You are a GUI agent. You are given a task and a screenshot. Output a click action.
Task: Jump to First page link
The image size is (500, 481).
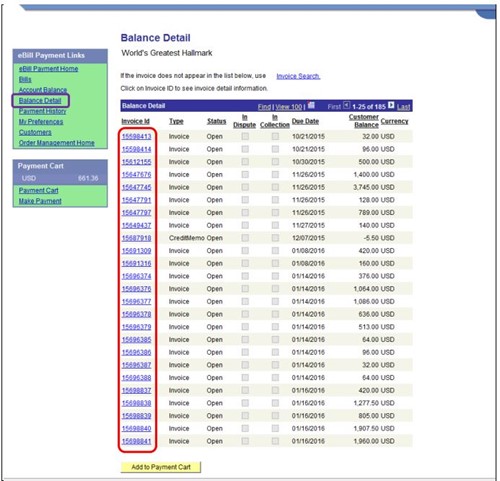334,107
